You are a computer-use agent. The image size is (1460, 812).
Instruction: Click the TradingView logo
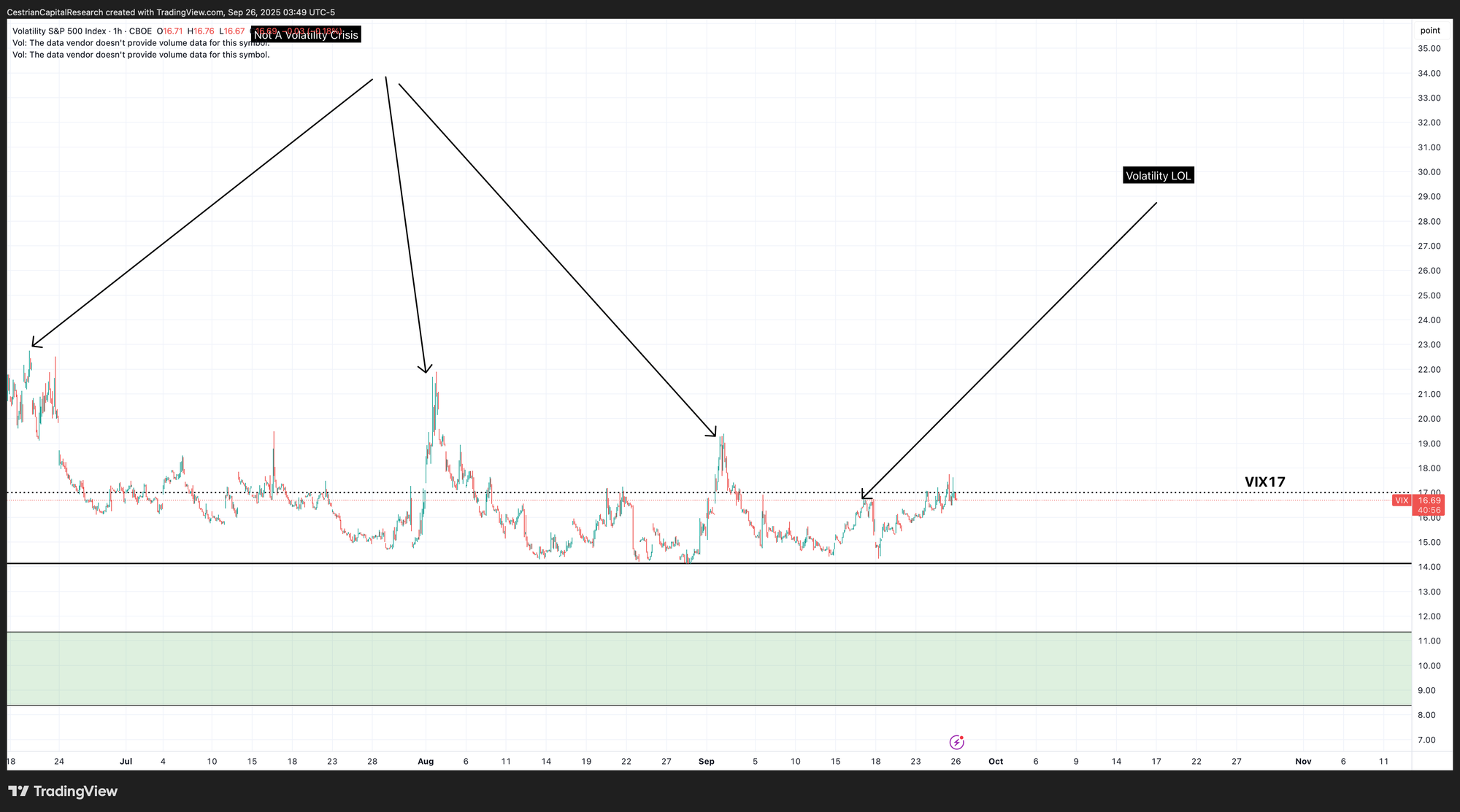pyautogui.click(x=63, y=791)
